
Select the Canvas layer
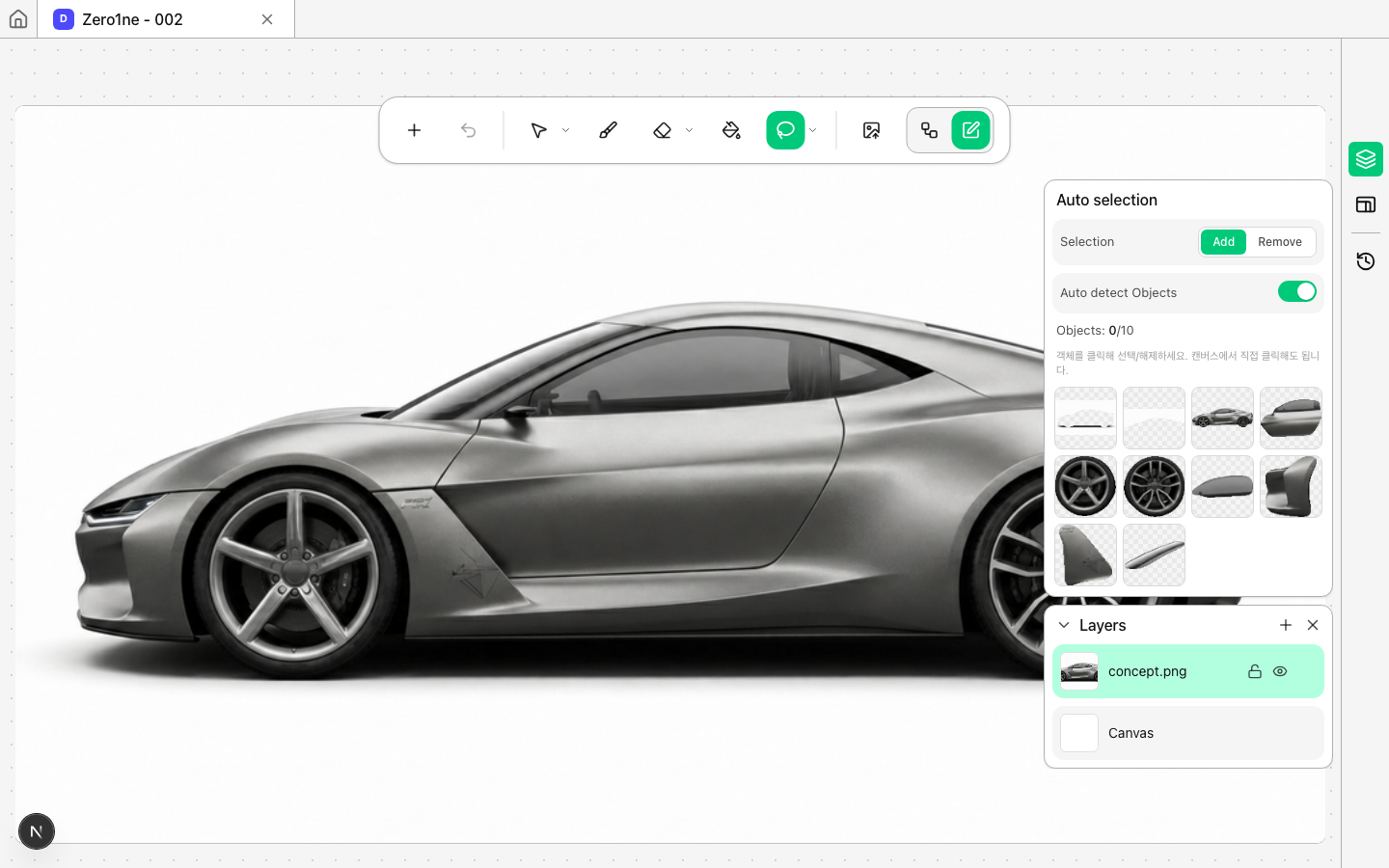coord(1188,733)
